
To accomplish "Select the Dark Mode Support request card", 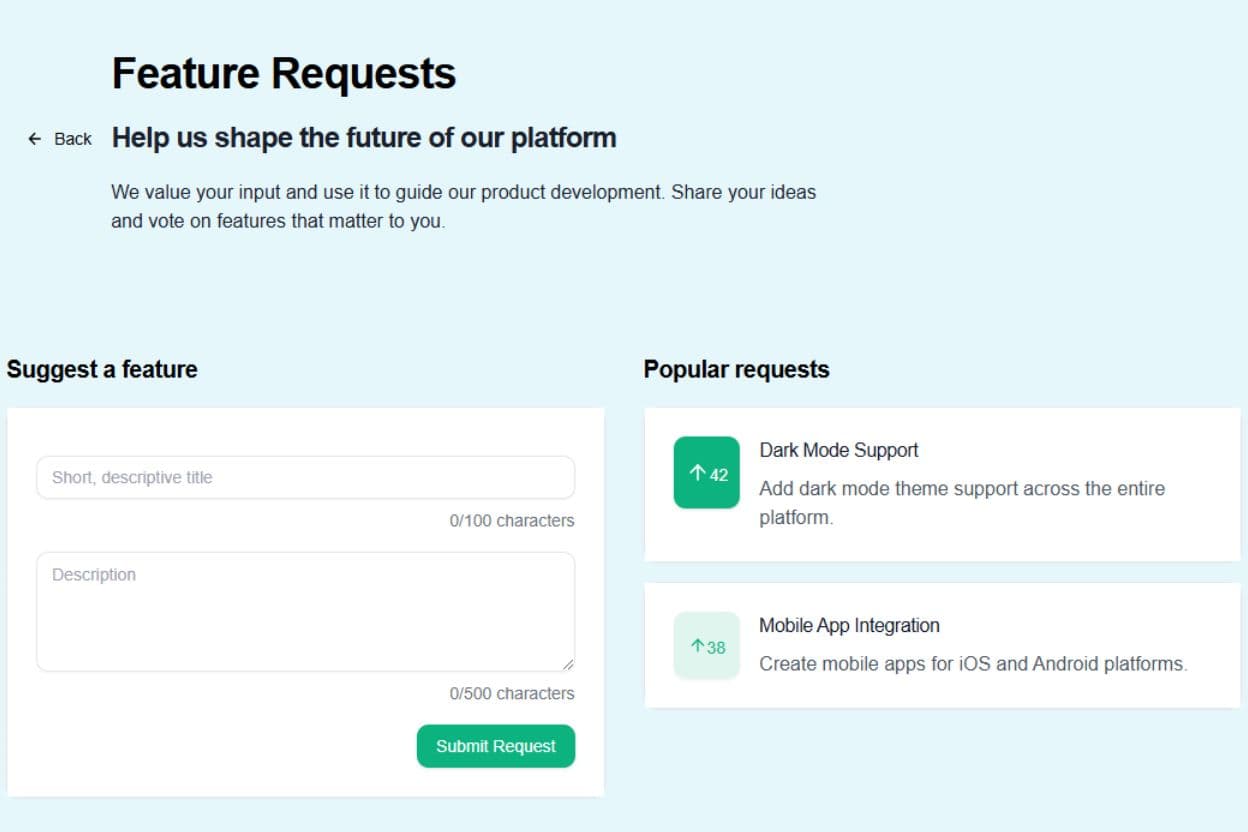I will pyautogui.click(x=943, y=483).
